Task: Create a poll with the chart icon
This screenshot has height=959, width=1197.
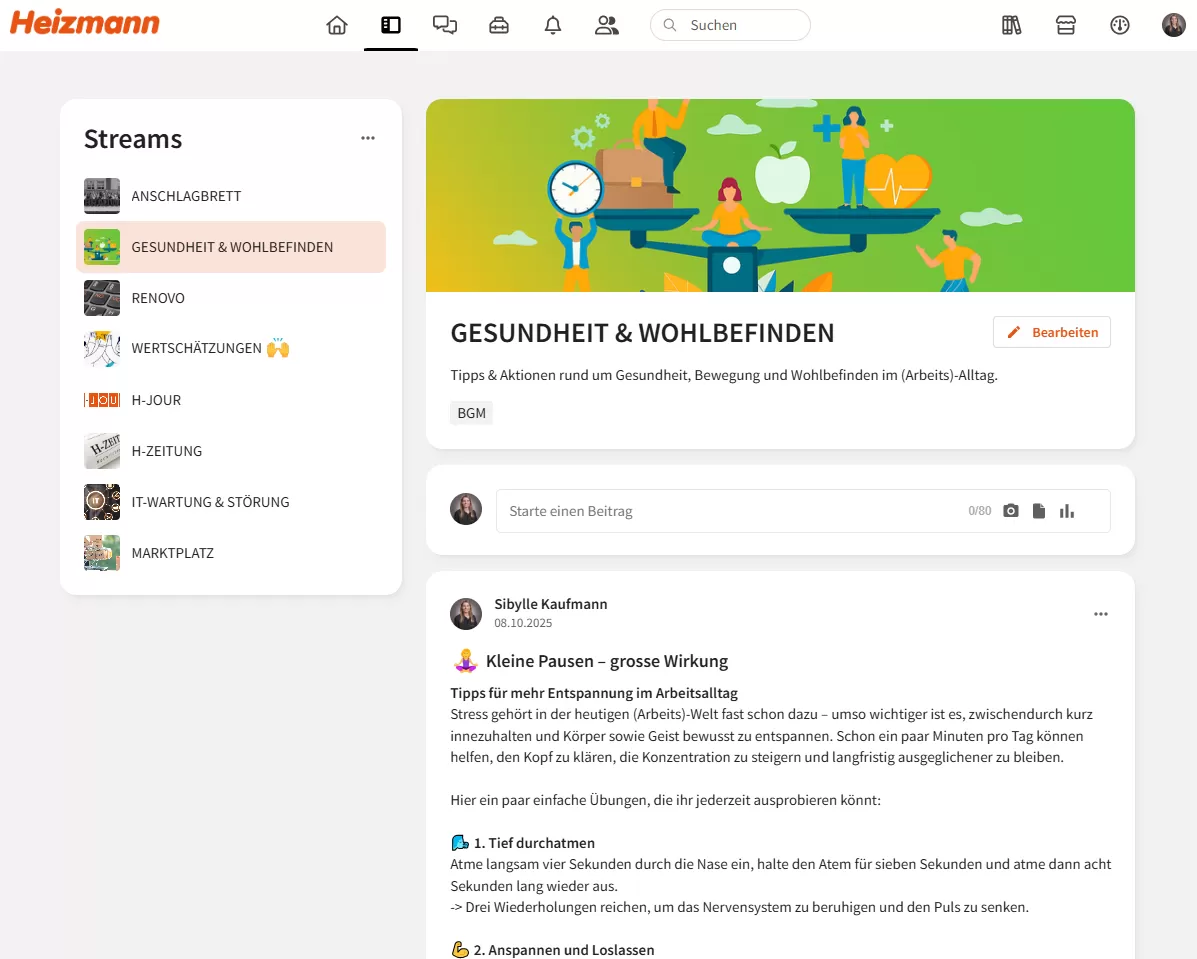Action: (1067, 511)
